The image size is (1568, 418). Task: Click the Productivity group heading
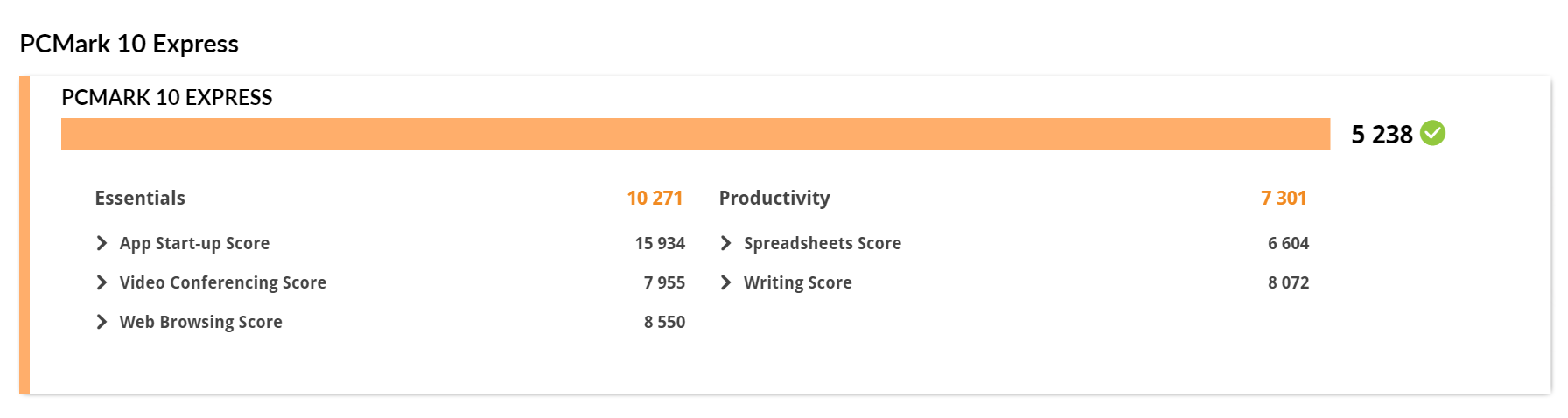click(x=774, y=199)
